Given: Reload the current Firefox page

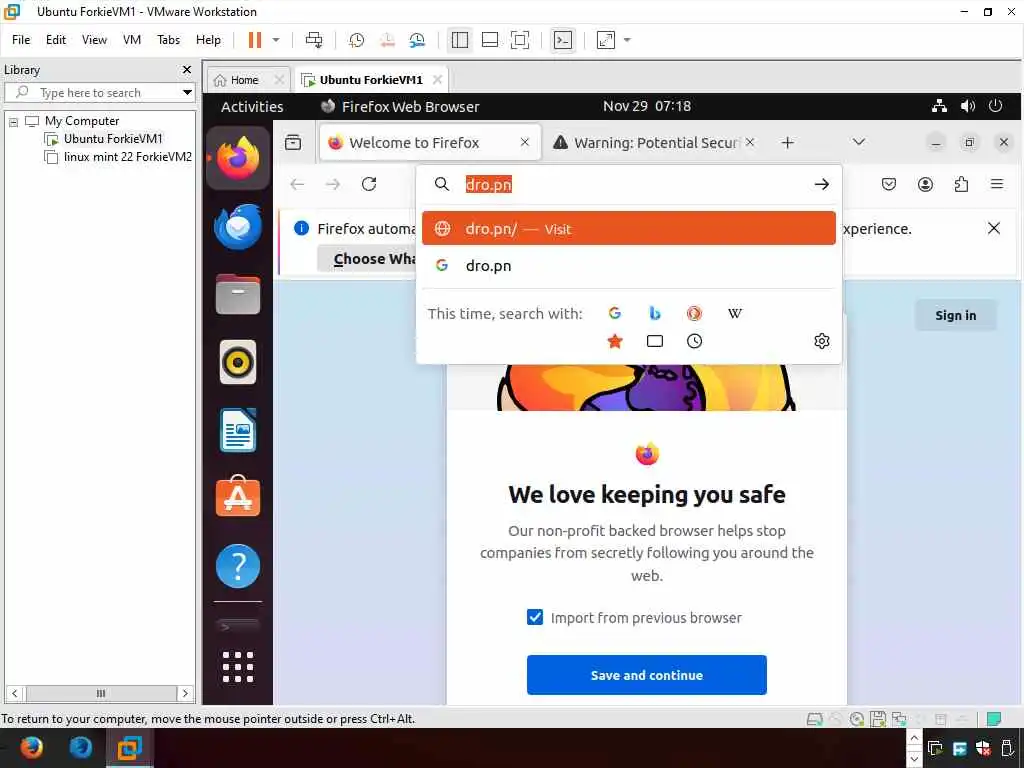Looking at the screenshot, I should coord(369,184).
